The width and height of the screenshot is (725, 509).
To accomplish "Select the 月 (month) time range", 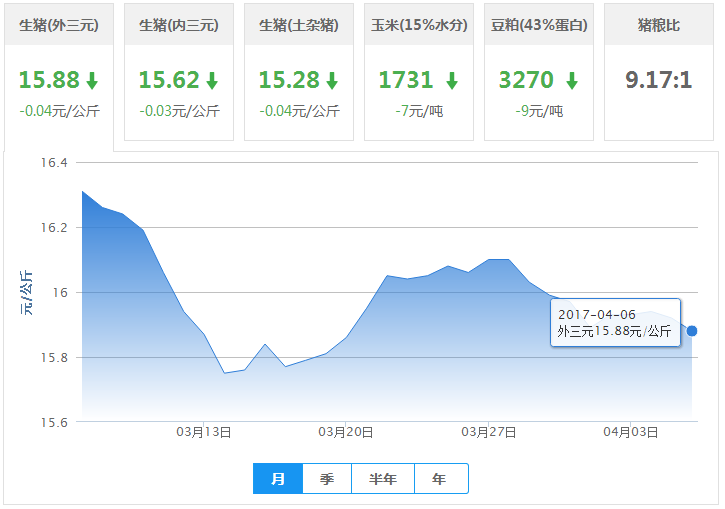I will click(278, 479).
